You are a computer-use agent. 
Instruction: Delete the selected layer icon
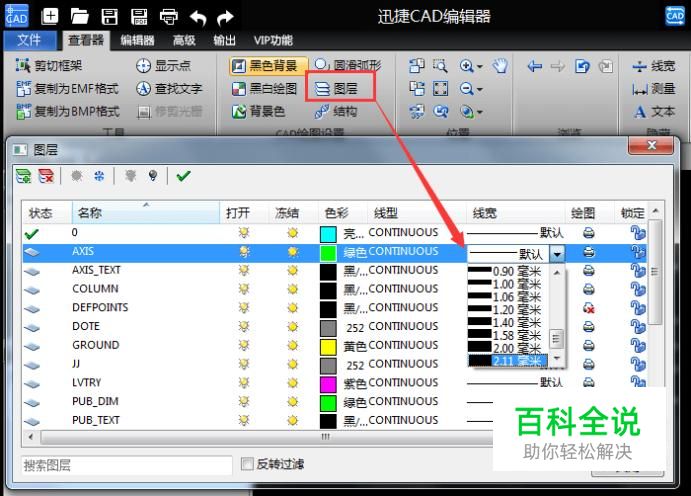click(46, 176)
